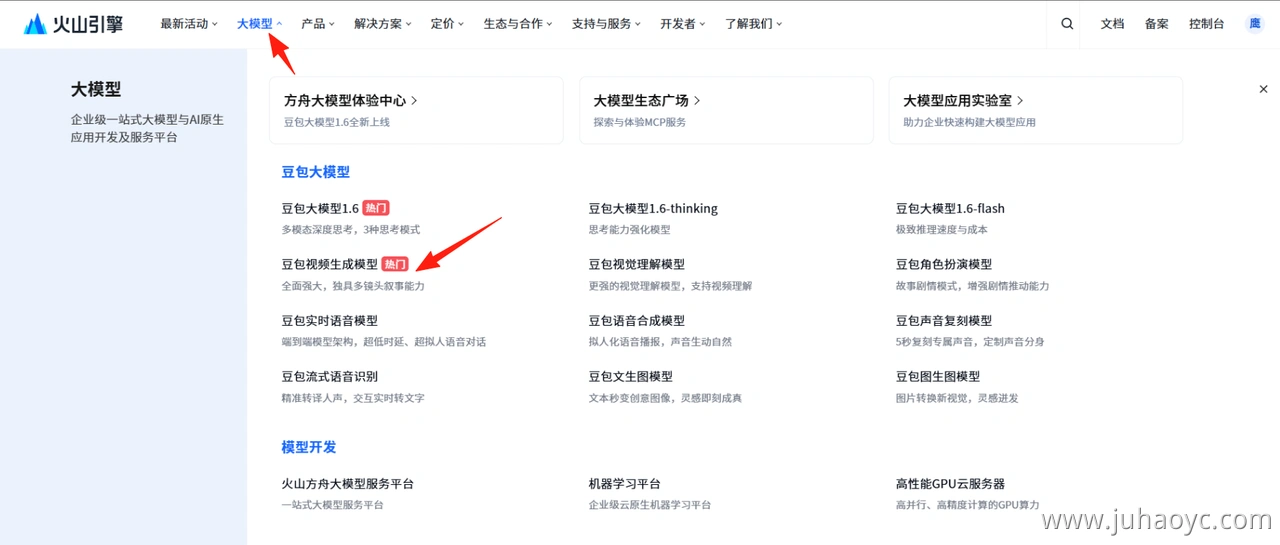Choose 豆包流式语音识别
Image resolution: width=1280 pixels, height=545 pixels.
[x=330, y=376]
